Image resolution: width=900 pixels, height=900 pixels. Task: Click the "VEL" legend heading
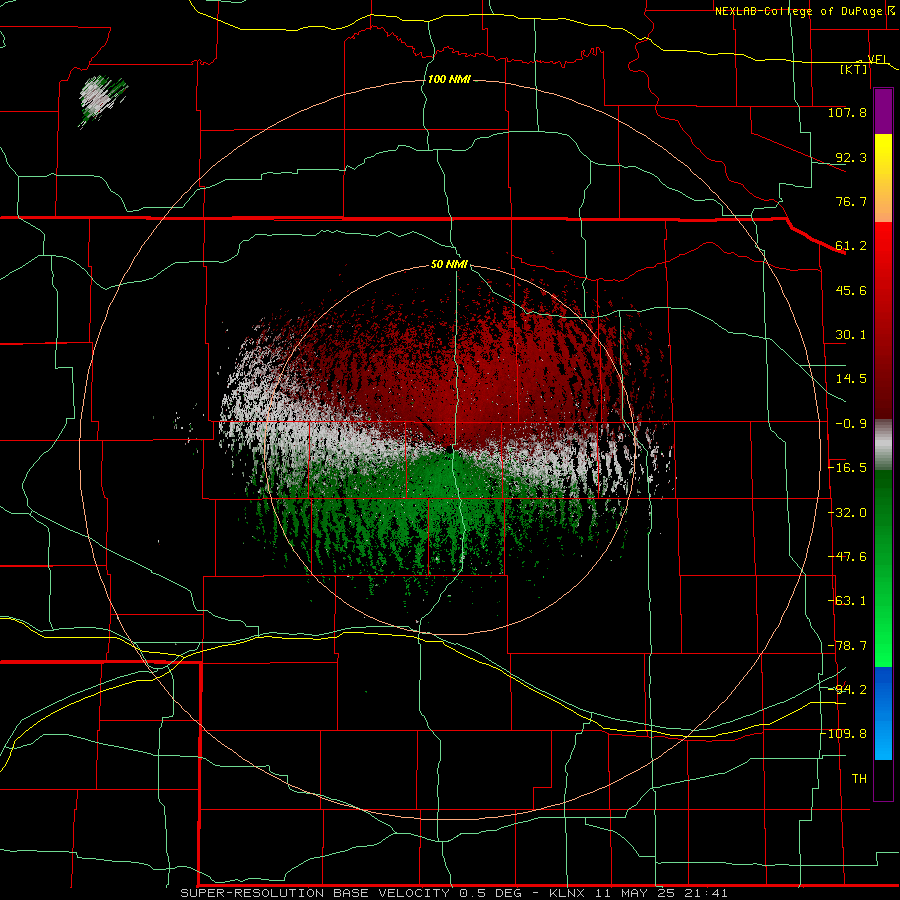(878, 60)
